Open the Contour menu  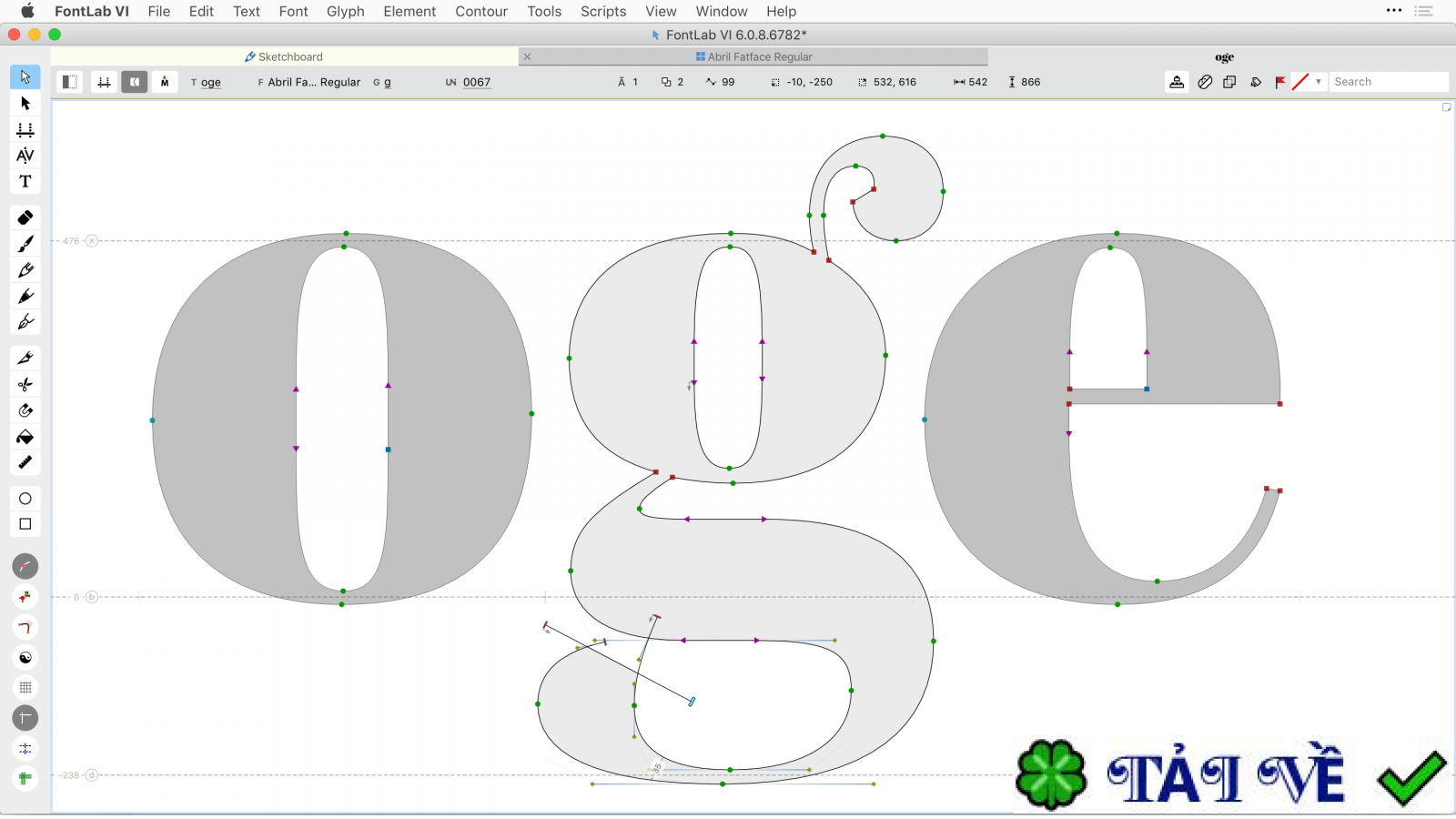point(481,12)
